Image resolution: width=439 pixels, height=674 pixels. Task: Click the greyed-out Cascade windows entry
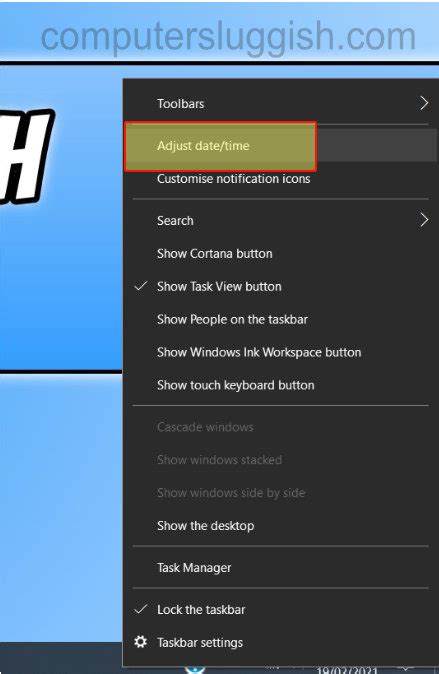pos(205,427)
